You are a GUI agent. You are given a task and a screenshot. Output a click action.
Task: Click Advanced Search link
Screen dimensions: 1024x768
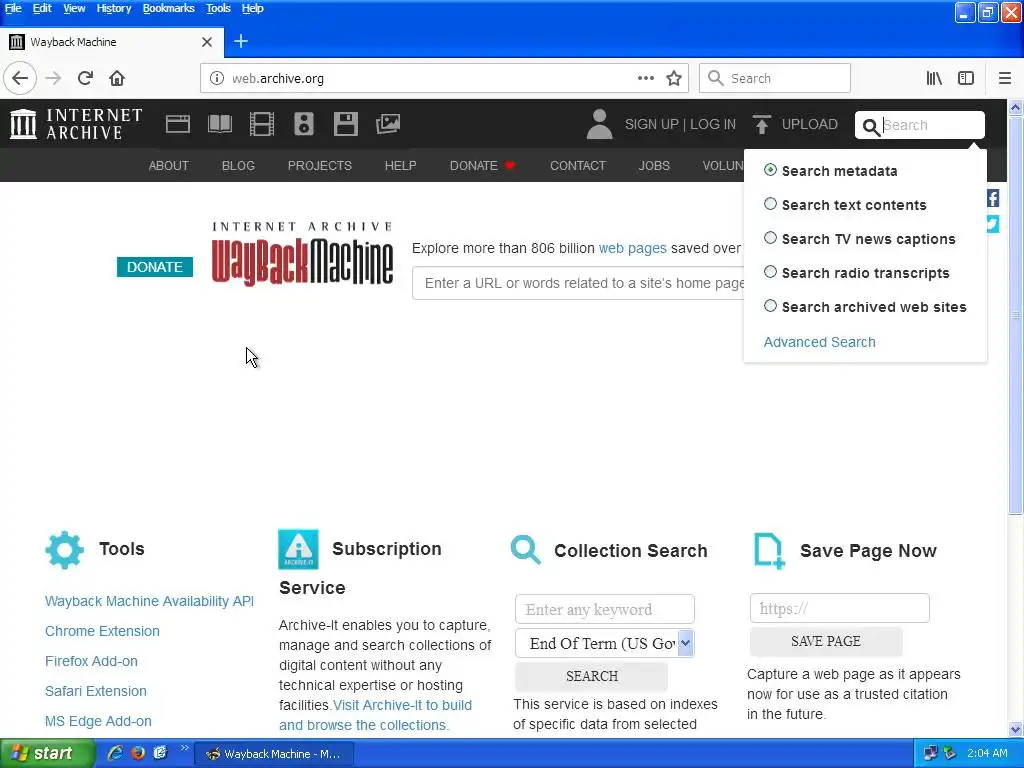point(819,342)
